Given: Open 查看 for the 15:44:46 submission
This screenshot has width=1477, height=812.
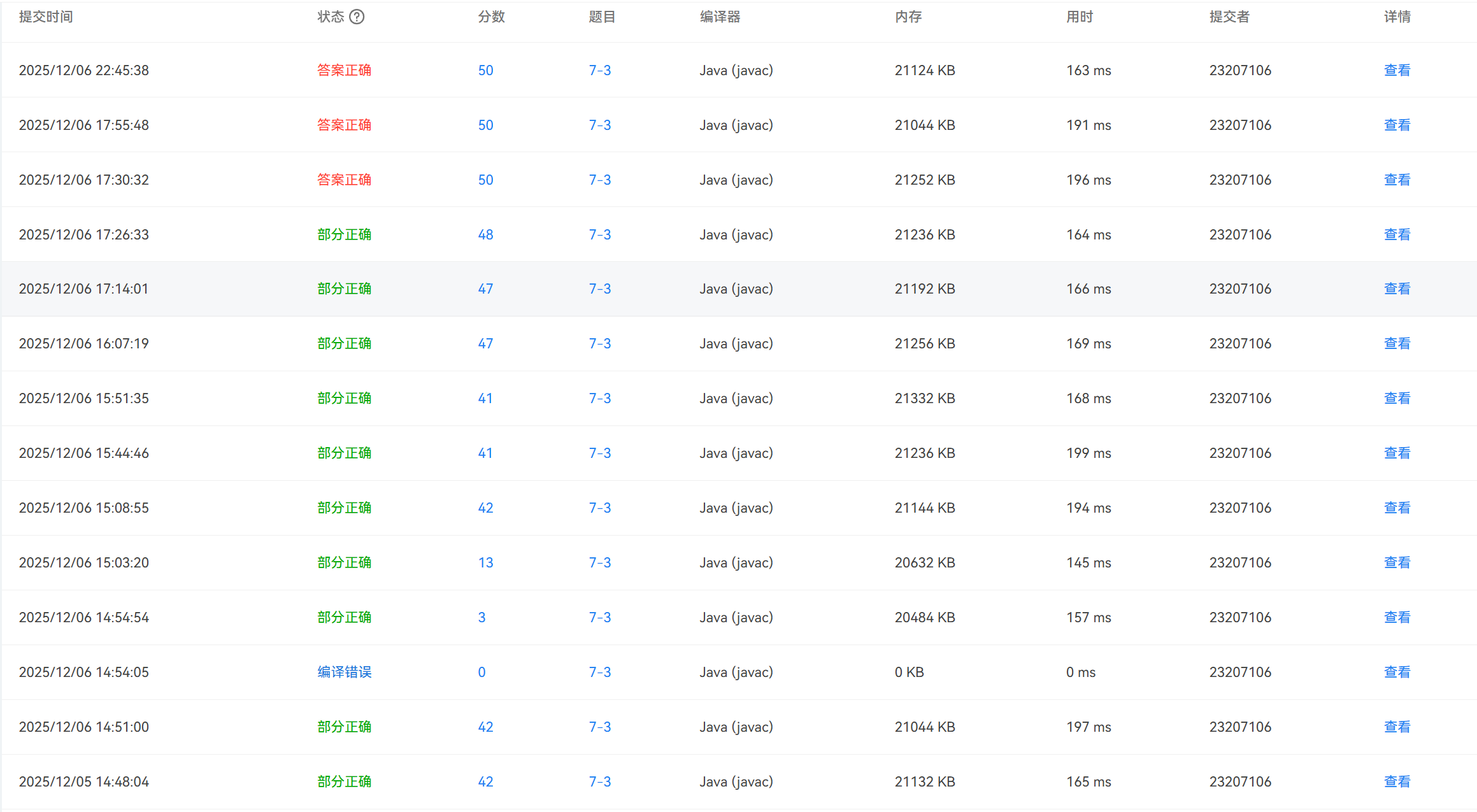Looking at the screenshot, I should click(x=1397, y=453).
